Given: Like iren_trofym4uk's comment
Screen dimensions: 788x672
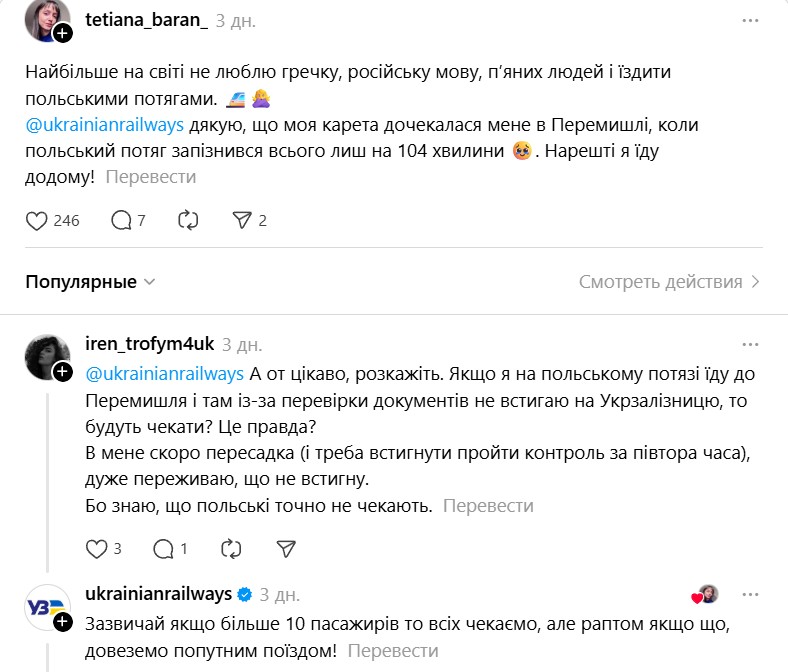Looking at the screenshot, I should pos(97,548).
